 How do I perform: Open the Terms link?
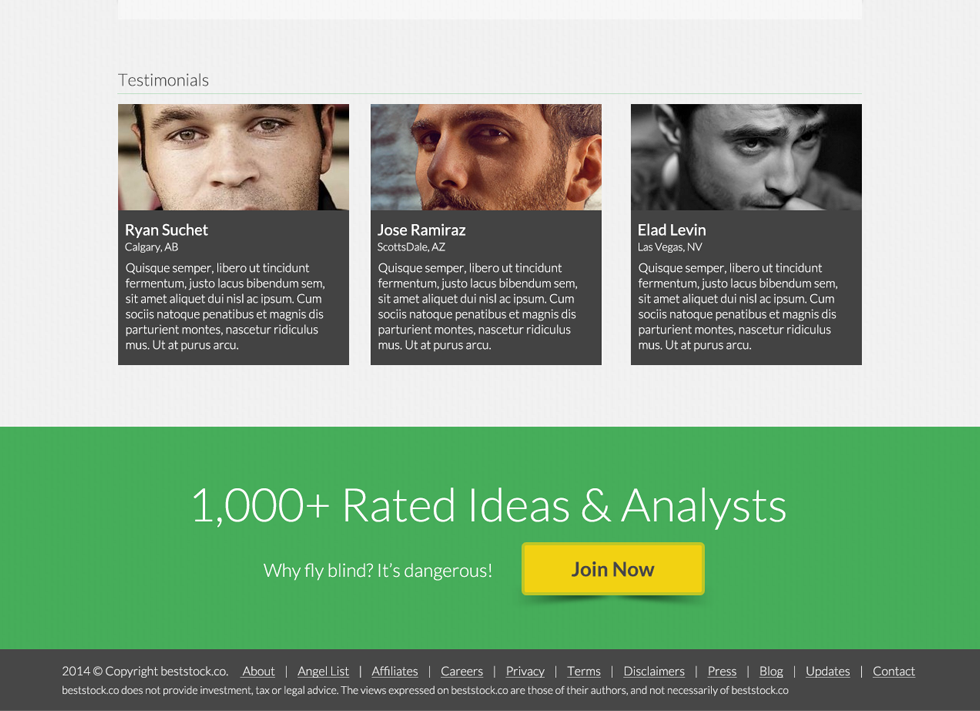584,671
